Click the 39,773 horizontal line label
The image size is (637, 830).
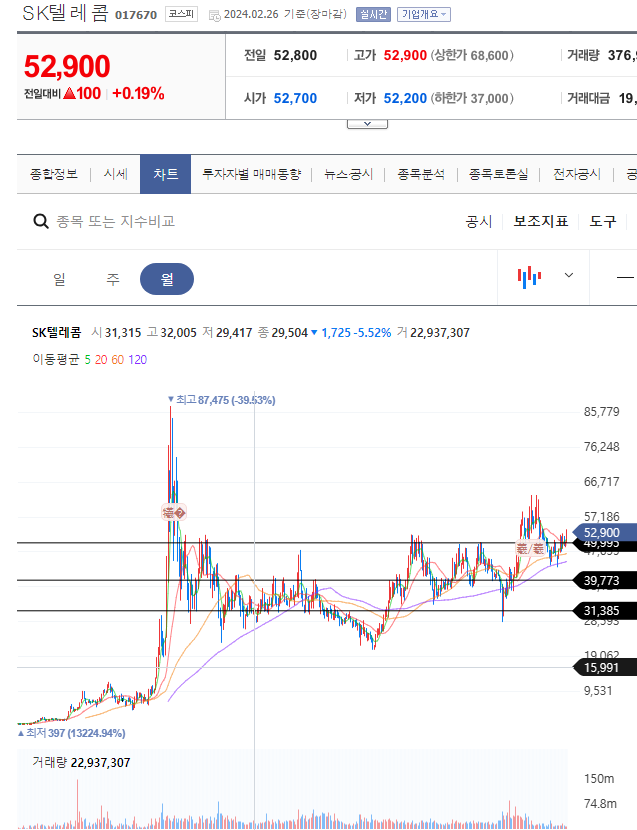click(605, 581)
